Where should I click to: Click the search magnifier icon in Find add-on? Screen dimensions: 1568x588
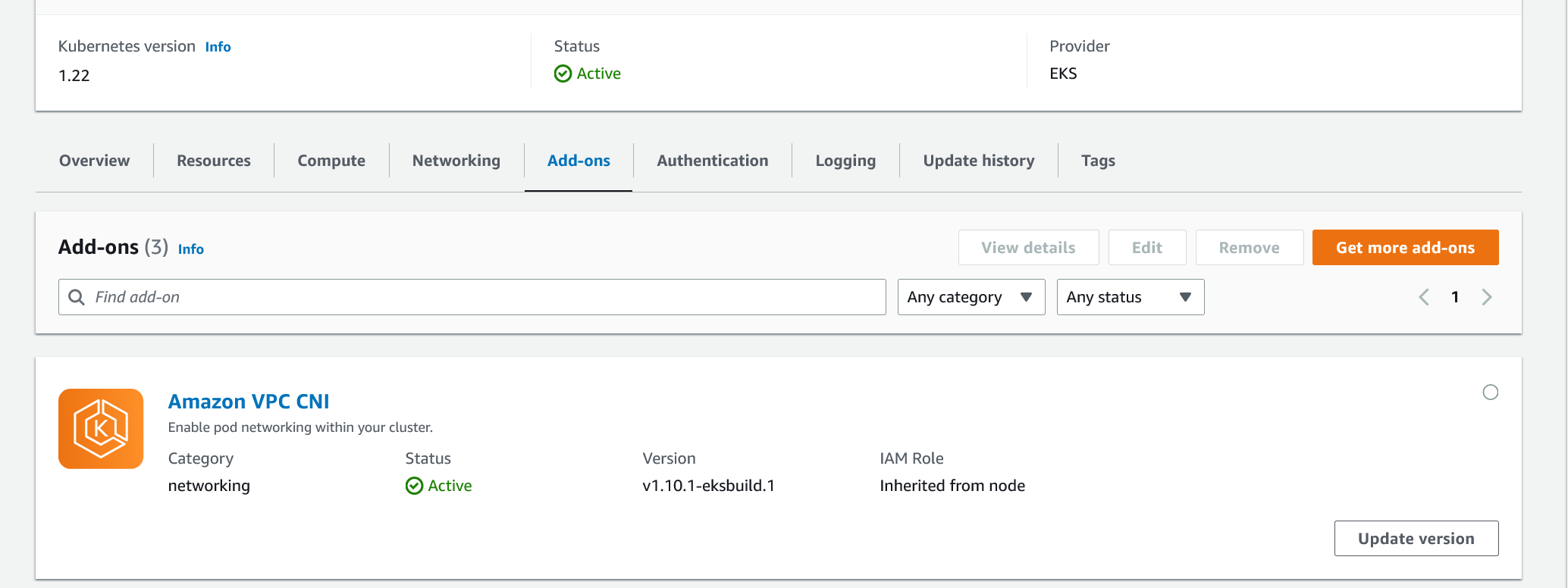pos(77,297)
